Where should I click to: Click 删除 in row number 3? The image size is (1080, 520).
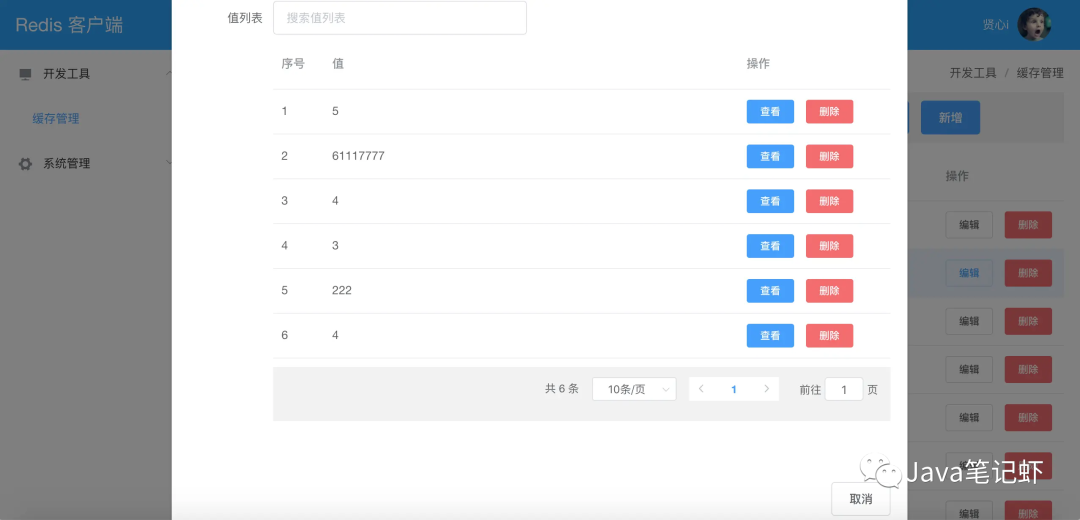[x=829, y=201]
